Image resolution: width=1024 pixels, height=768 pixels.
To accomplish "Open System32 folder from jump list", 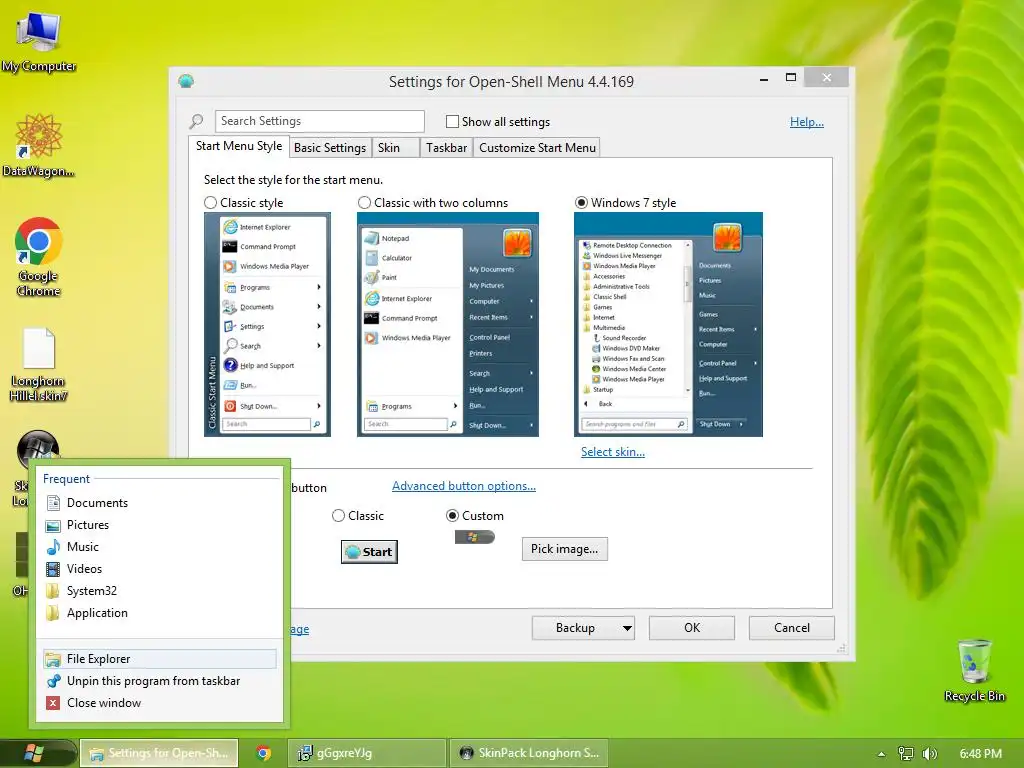I will [91, 591].
